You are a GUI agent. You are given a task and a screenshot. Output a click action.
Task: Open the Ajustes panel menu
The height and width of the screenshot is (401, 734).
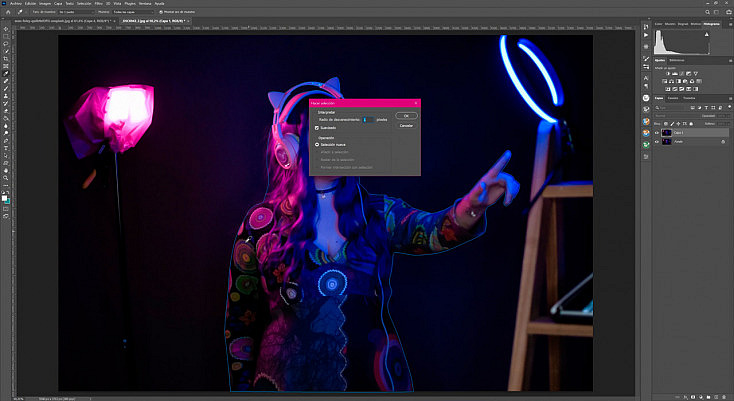731,61
